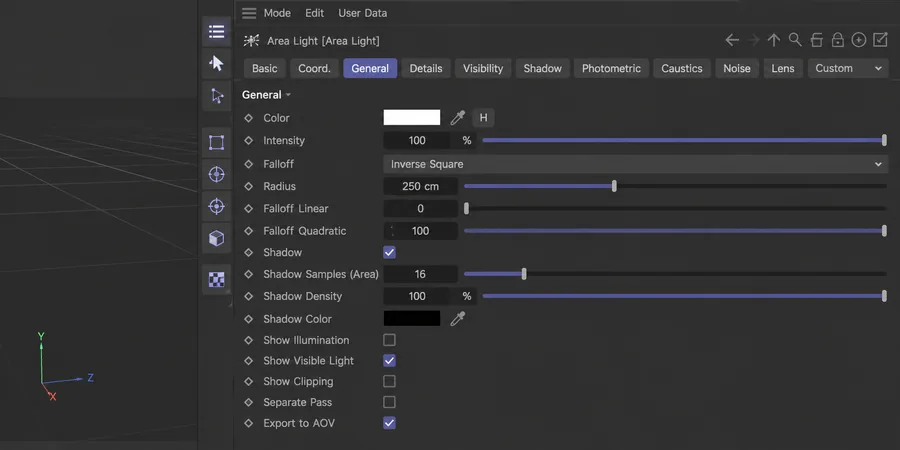Screen dimensions: 900x450
Task: Enable Show Illumination checkbox
Action: tap(389, 340)
